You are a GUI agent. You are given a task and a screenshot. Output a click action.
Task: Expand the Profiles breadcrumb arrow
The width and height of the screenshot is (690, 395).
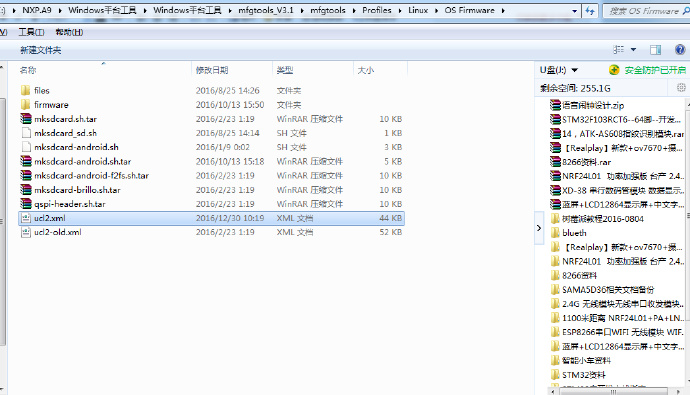pos(400,10)
